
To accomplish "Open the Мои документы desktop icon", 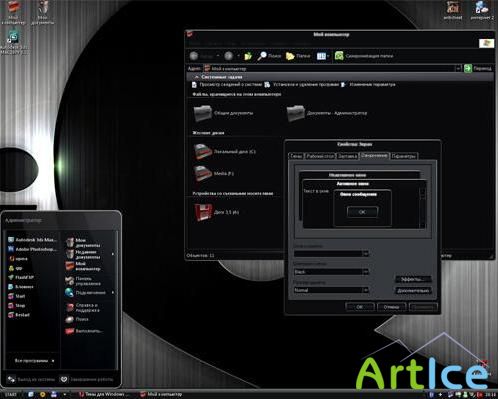I will [42, 13].
